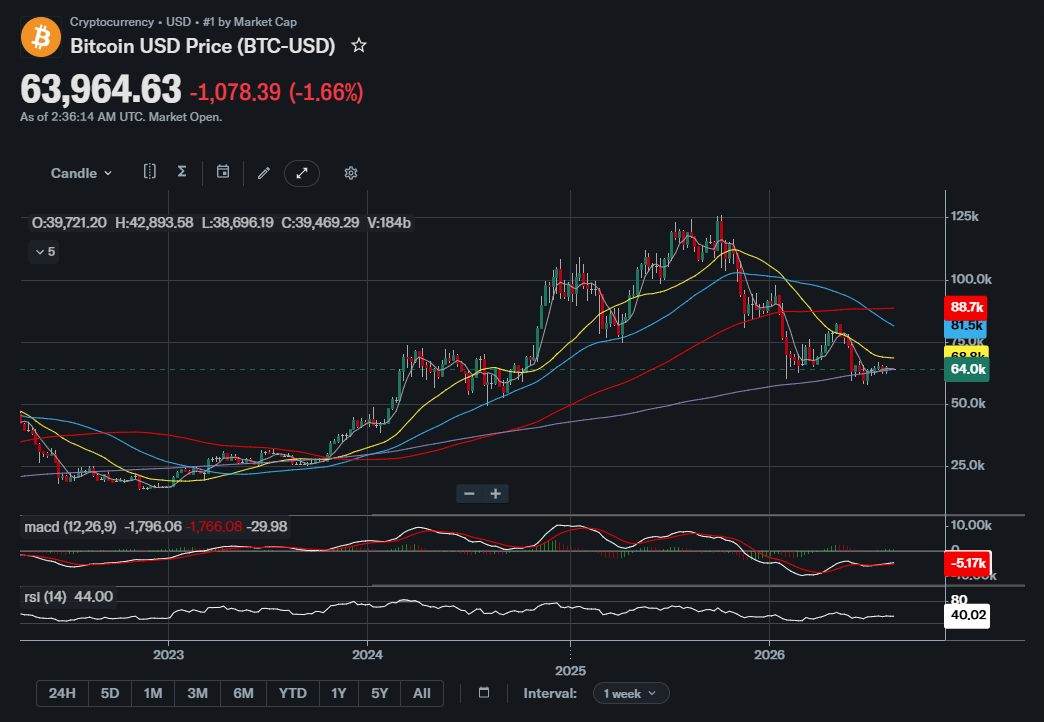Viewport: 1044px width, 722px height.
Task: Click the macd (12,26,9) indicator label
Action: pyautogui.click(x=70, y=527)
